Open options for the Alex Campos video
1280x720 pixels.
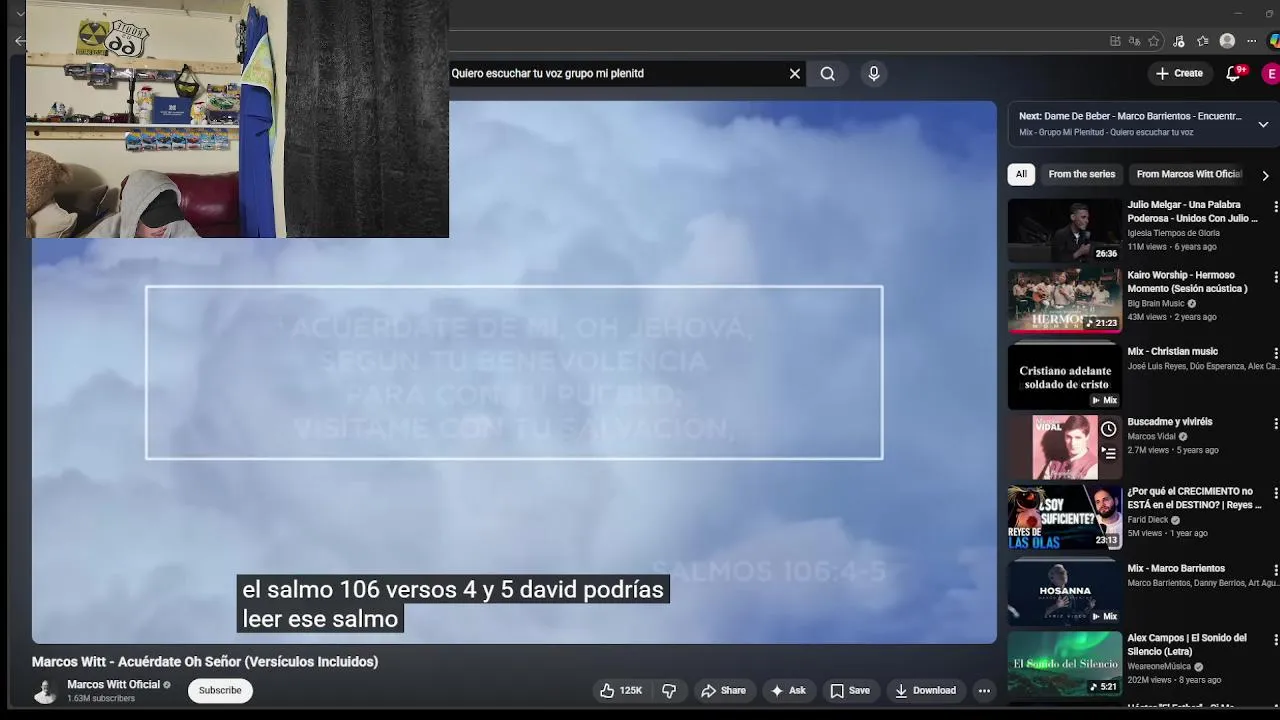click(1275, 640)
